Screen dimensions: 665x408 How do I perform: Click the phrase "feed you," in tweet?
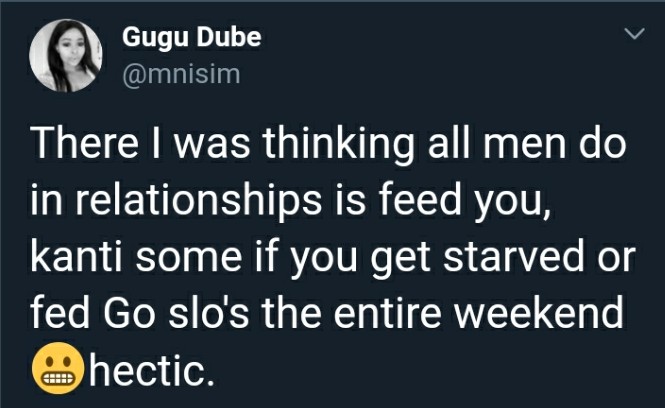464,201
